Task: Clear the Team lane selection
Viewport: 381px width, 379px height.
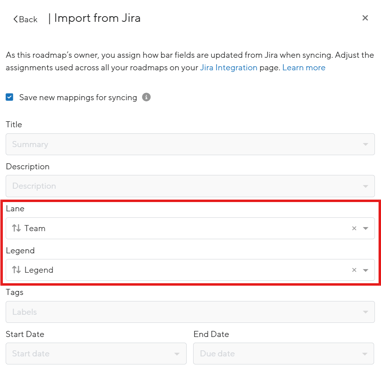Action: pyautogui.click(x=354, y=228)
